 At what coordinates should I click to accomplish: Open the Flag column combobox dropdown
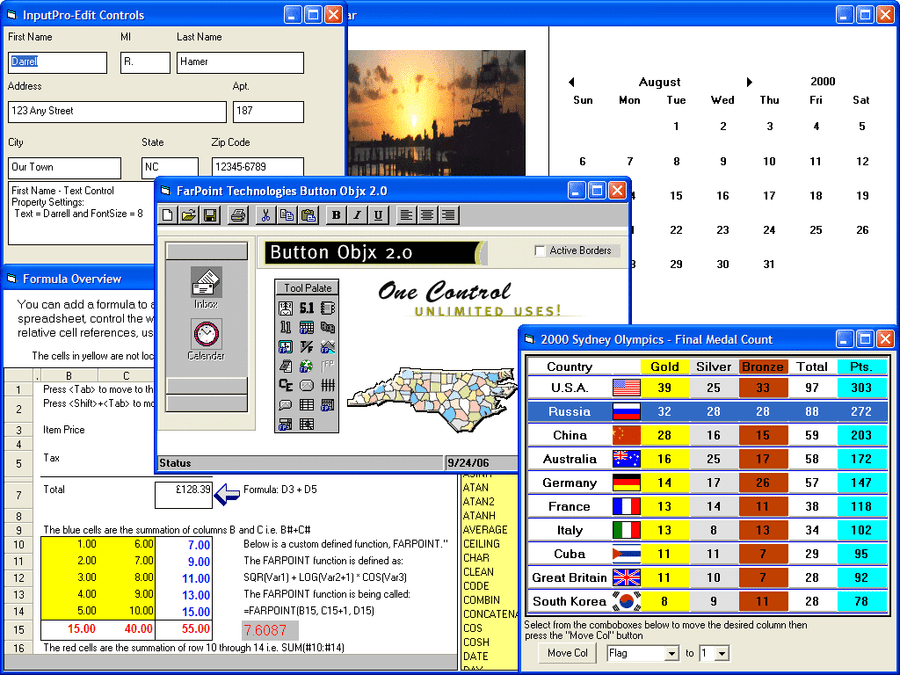pyautogui.click(x=672, y=653)
